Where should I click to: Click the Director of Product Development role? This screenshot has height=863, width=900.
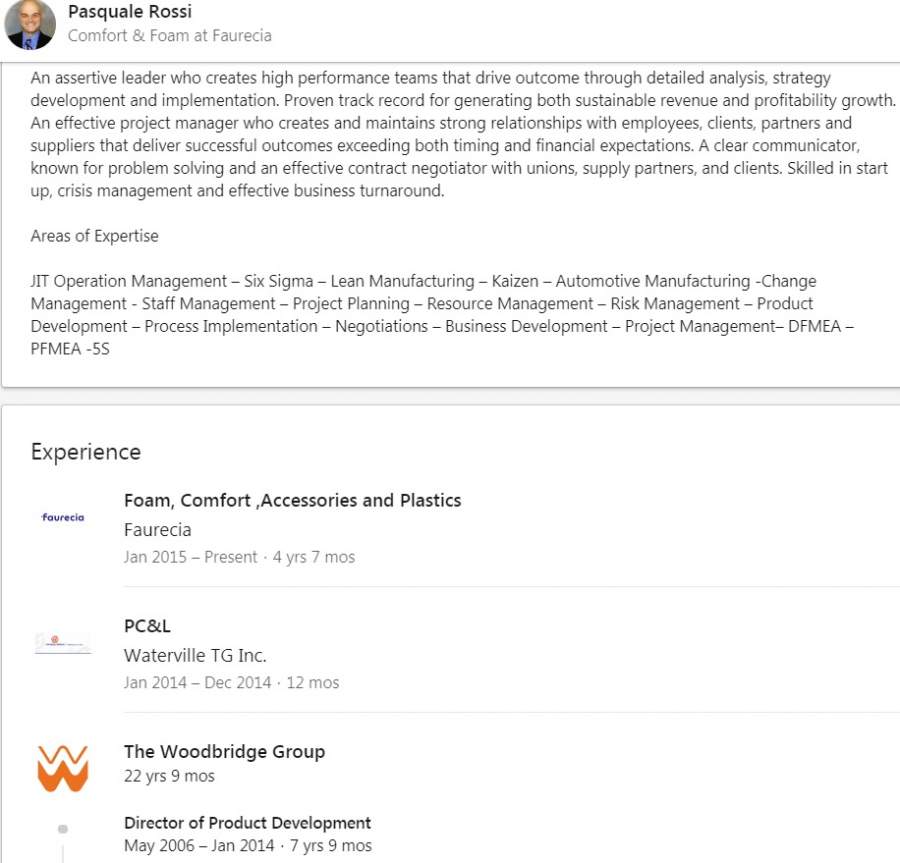(x=247, y=823)
